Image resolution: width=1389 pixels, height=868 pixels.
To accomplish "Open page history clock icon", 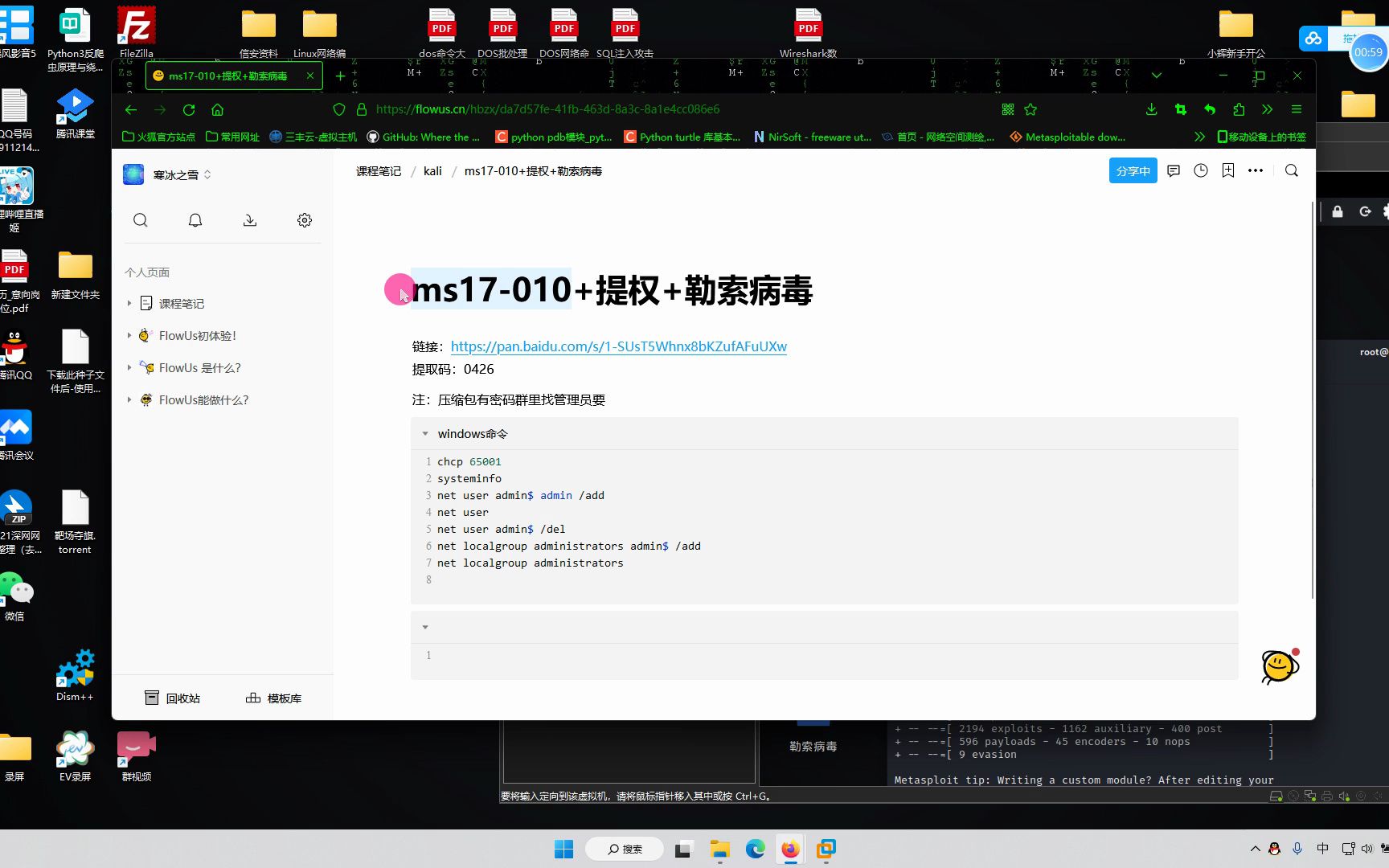I will click(1201, 170).
